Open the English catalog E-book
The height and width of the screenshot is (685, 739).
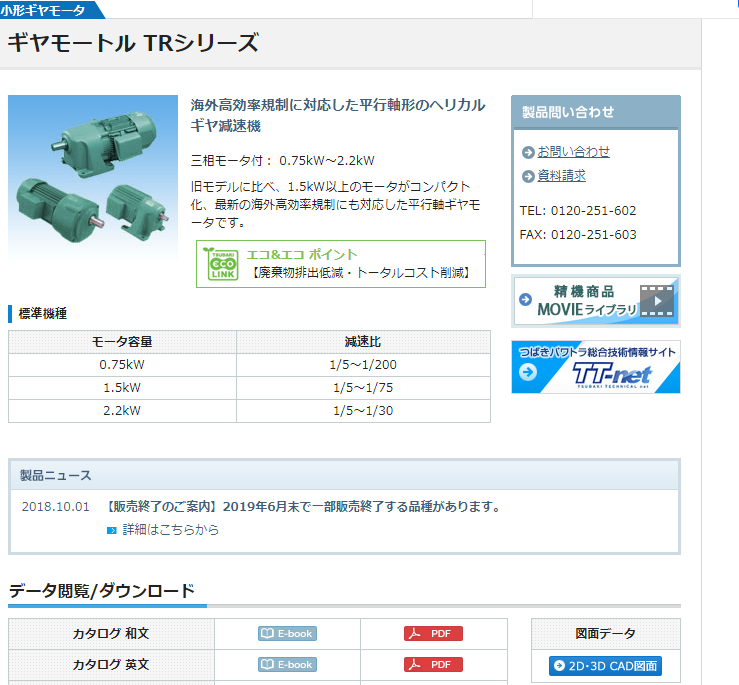click(287, 664)
